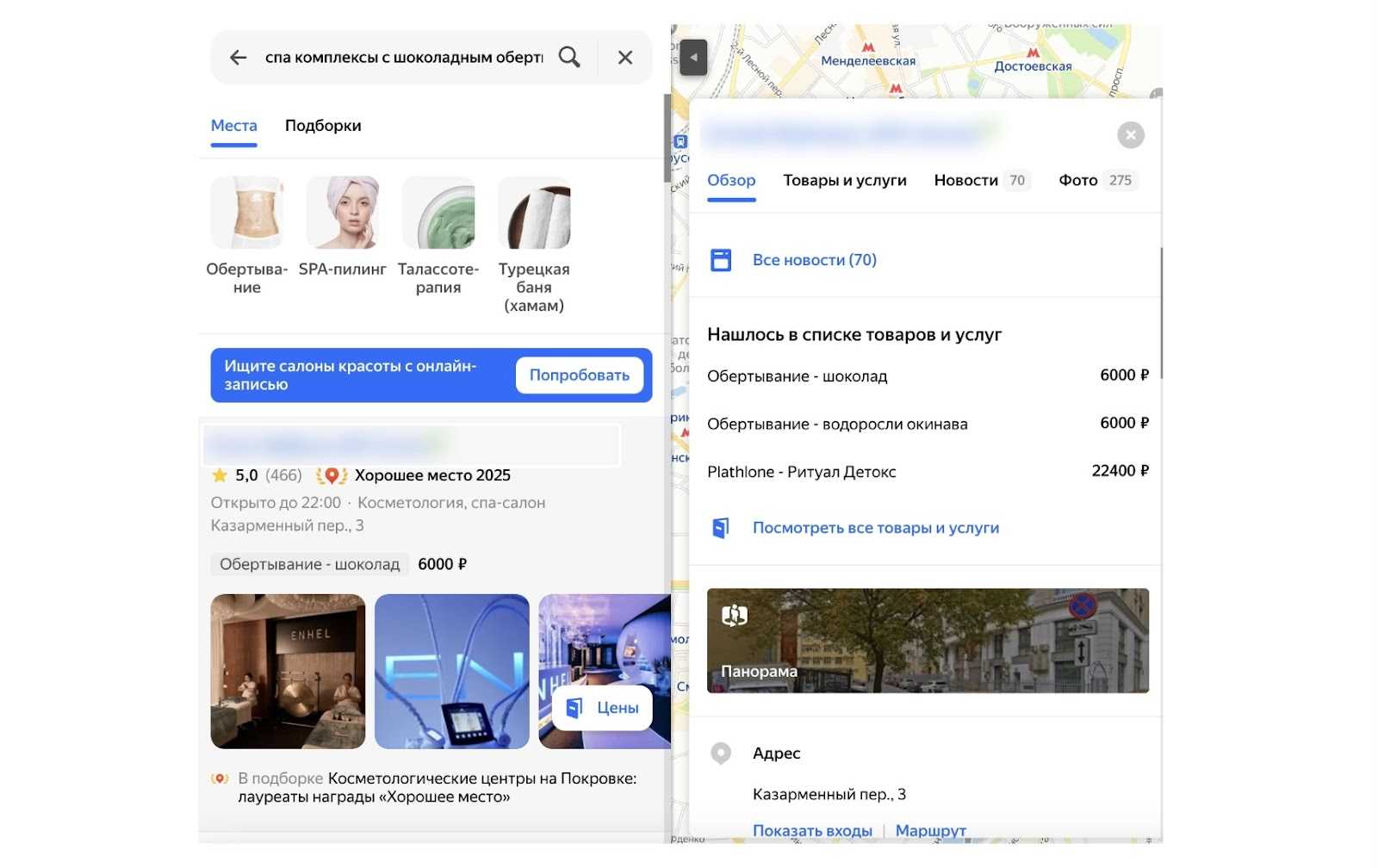Open the Фото 275 tab

1098,180
